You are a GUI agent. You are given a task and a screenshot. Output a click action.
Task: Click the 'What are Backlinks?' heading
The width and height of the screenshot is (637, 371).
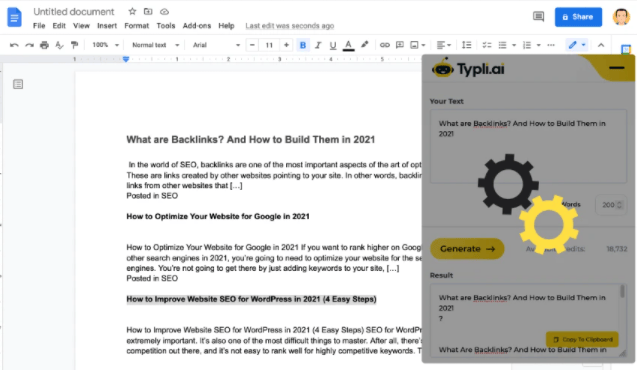[x=250, y=140]
